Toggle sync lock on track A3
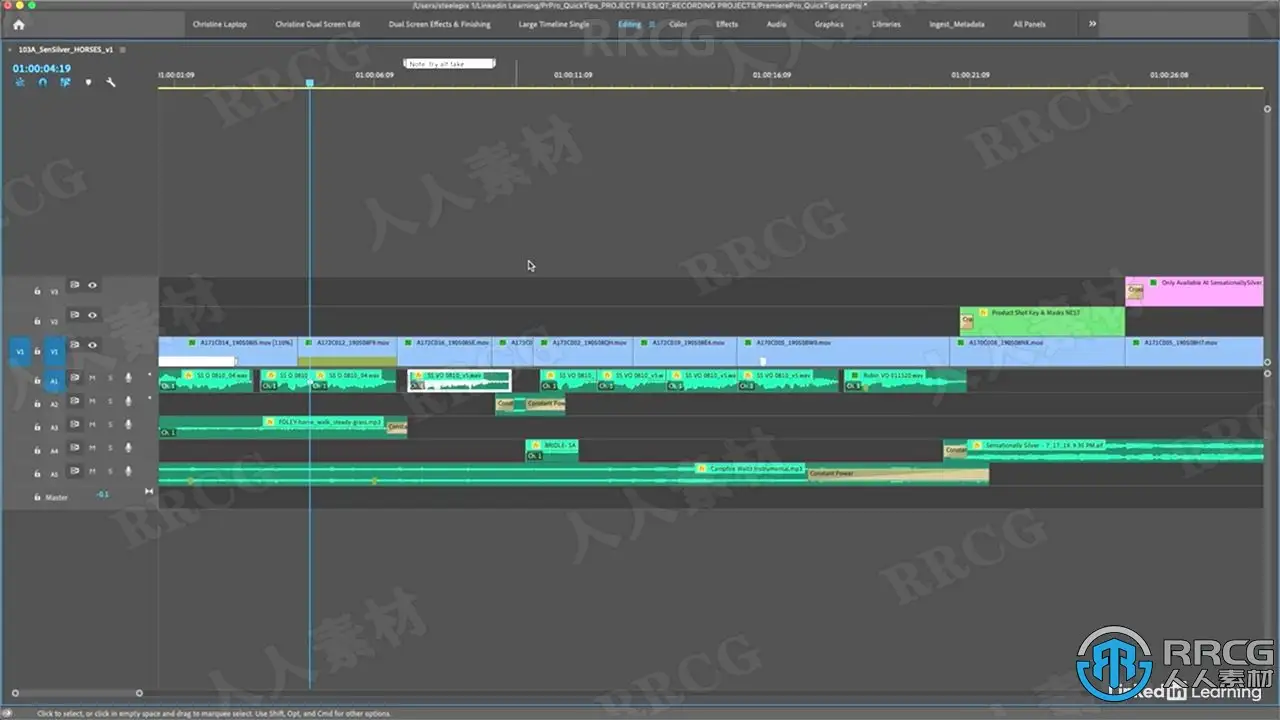 74,424
